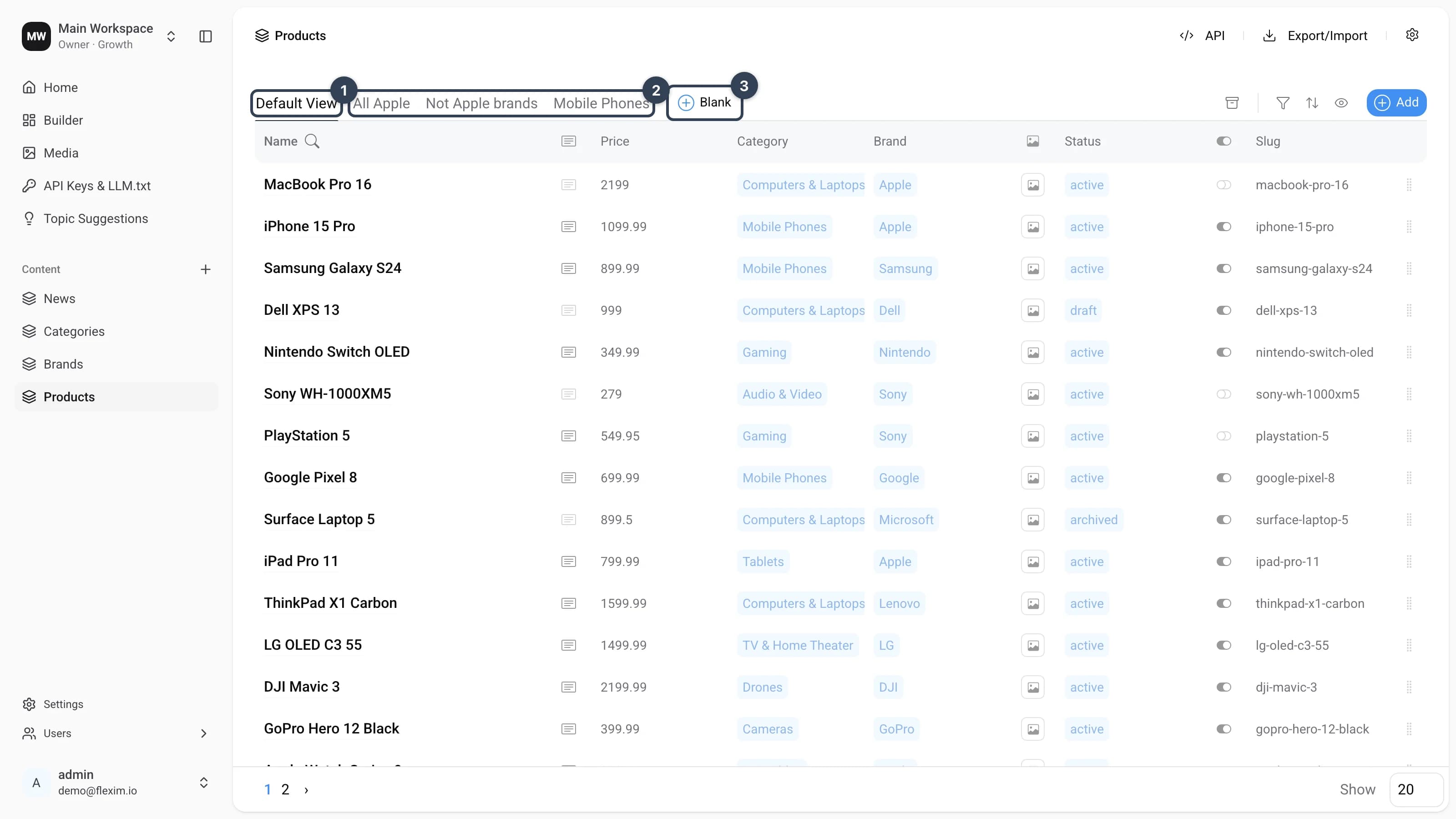Click the search icon beside Name header
The width and height of the screenshot is (1456, 819).
click(x=312, y=142)
